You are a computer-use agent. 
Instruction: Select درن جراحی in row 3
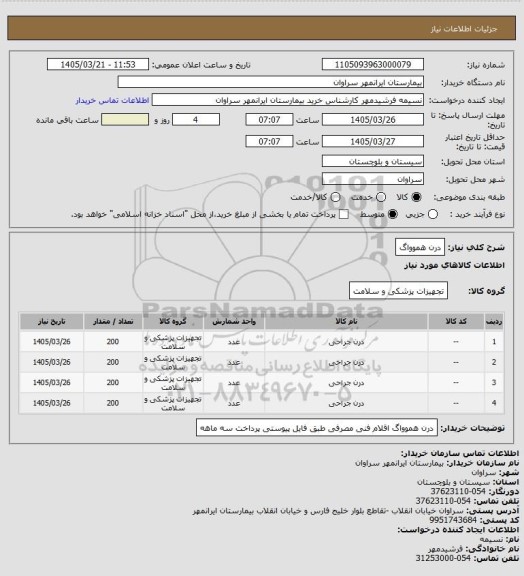pyautogui.click(x=346, y=383)
